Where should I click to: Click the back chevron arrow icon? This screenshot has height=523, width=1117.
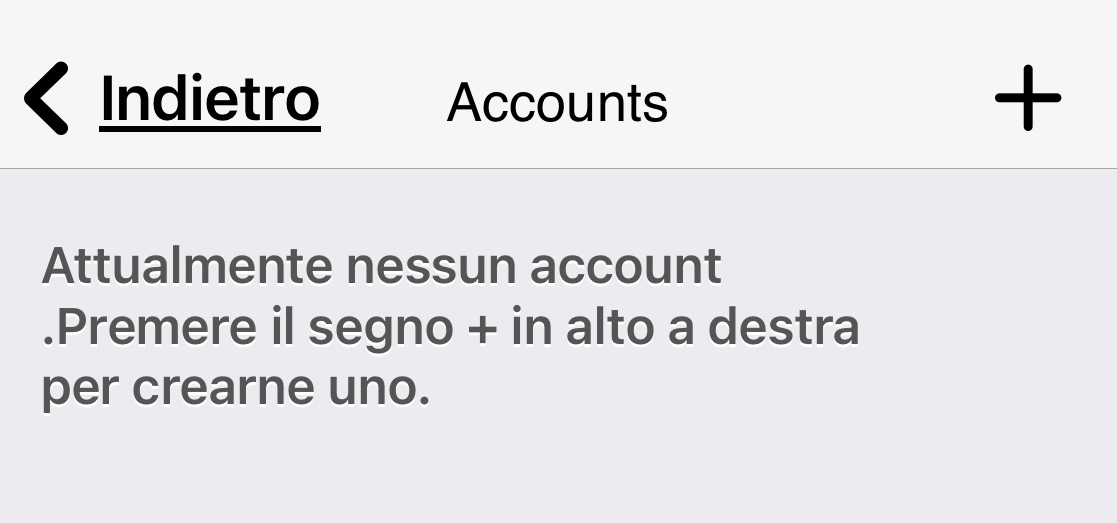pyautogui.click(x=46, y=98)
